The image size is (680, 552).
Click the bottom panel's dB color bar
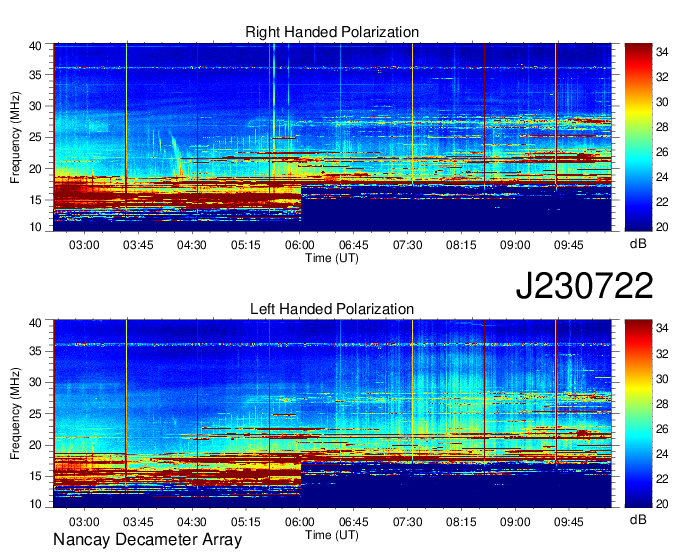(x=638, y=414)
